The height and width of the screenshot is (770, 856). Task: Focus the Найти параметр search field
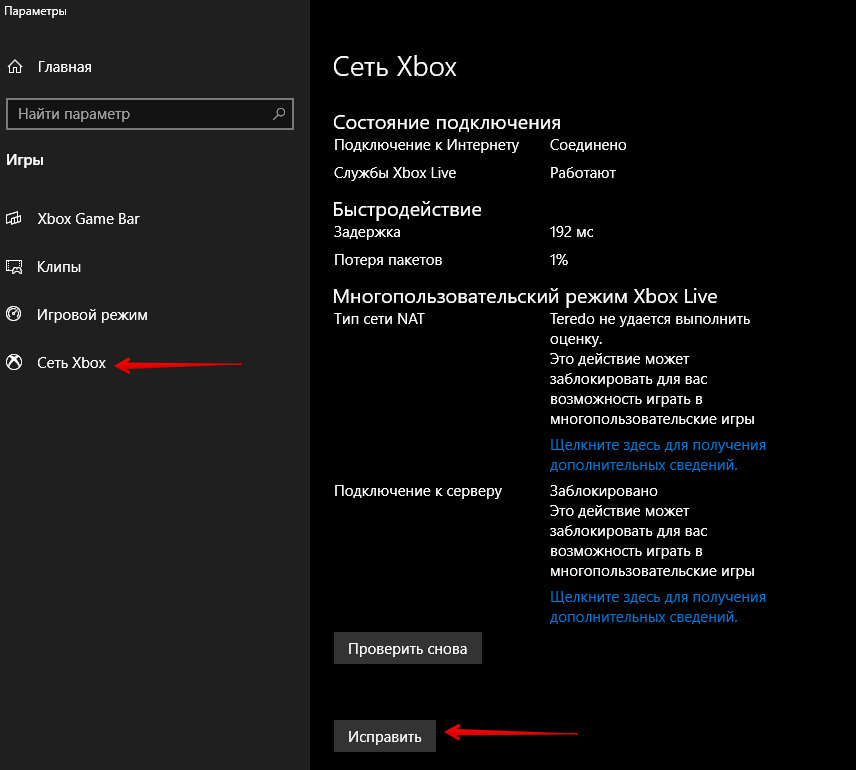tap(150, 114)
